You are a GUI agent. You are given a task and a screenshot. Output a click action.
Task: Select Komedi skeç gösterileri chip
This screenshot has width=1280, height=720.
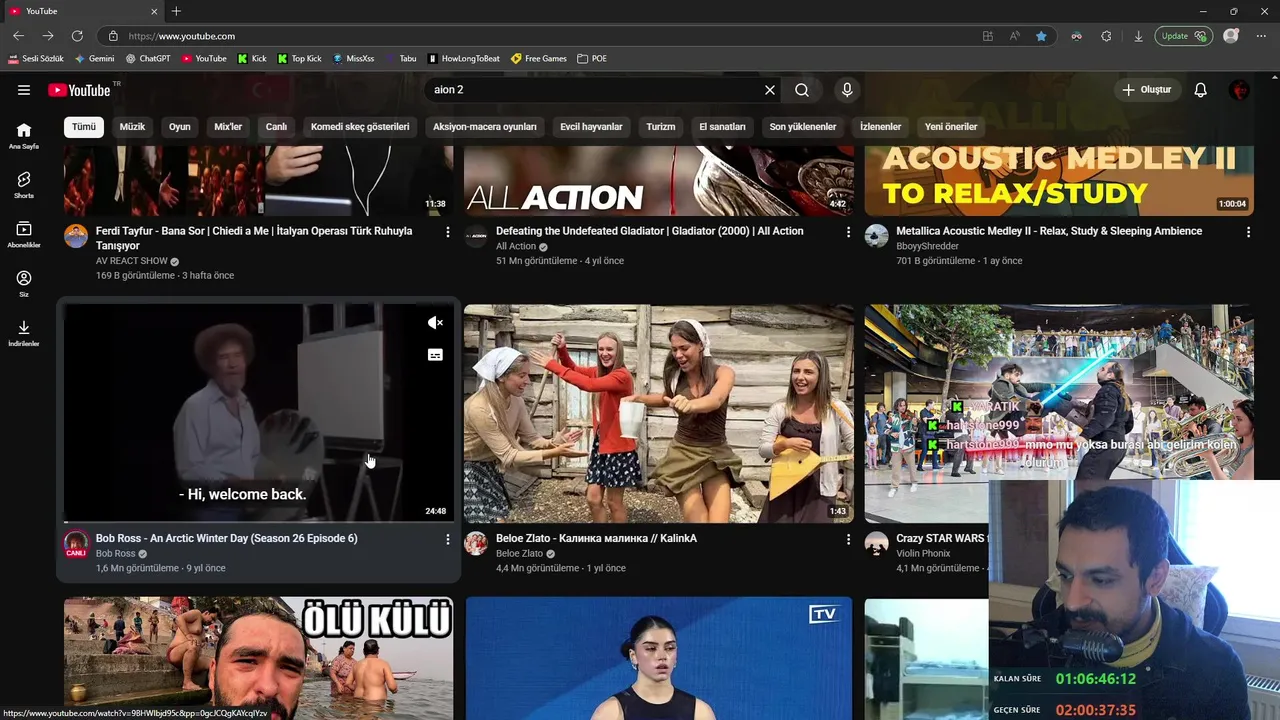pos(360,127)
